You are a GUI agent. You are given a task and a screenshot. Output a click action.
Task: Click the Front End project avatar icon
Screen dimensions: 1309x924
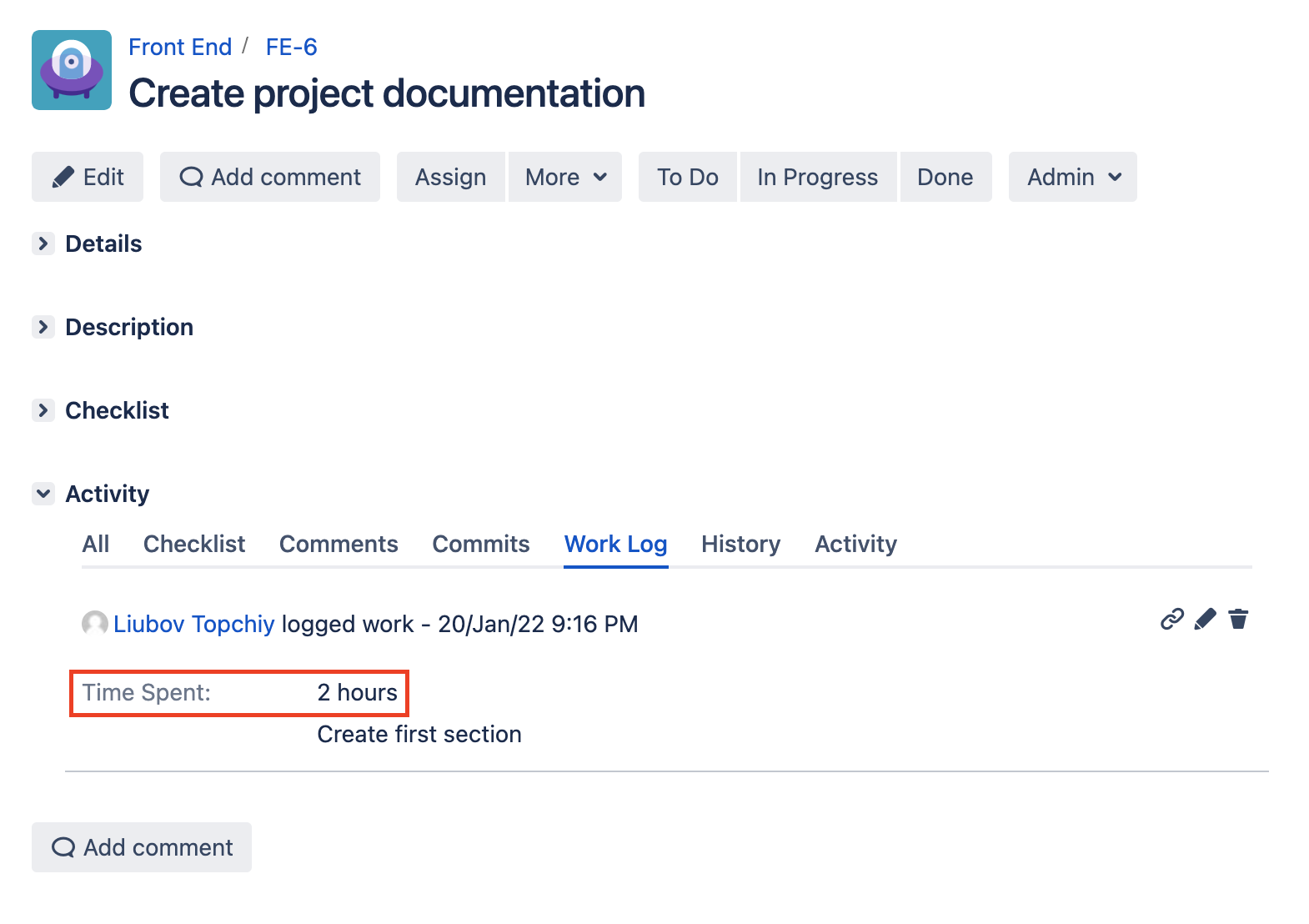pos(72,70)
